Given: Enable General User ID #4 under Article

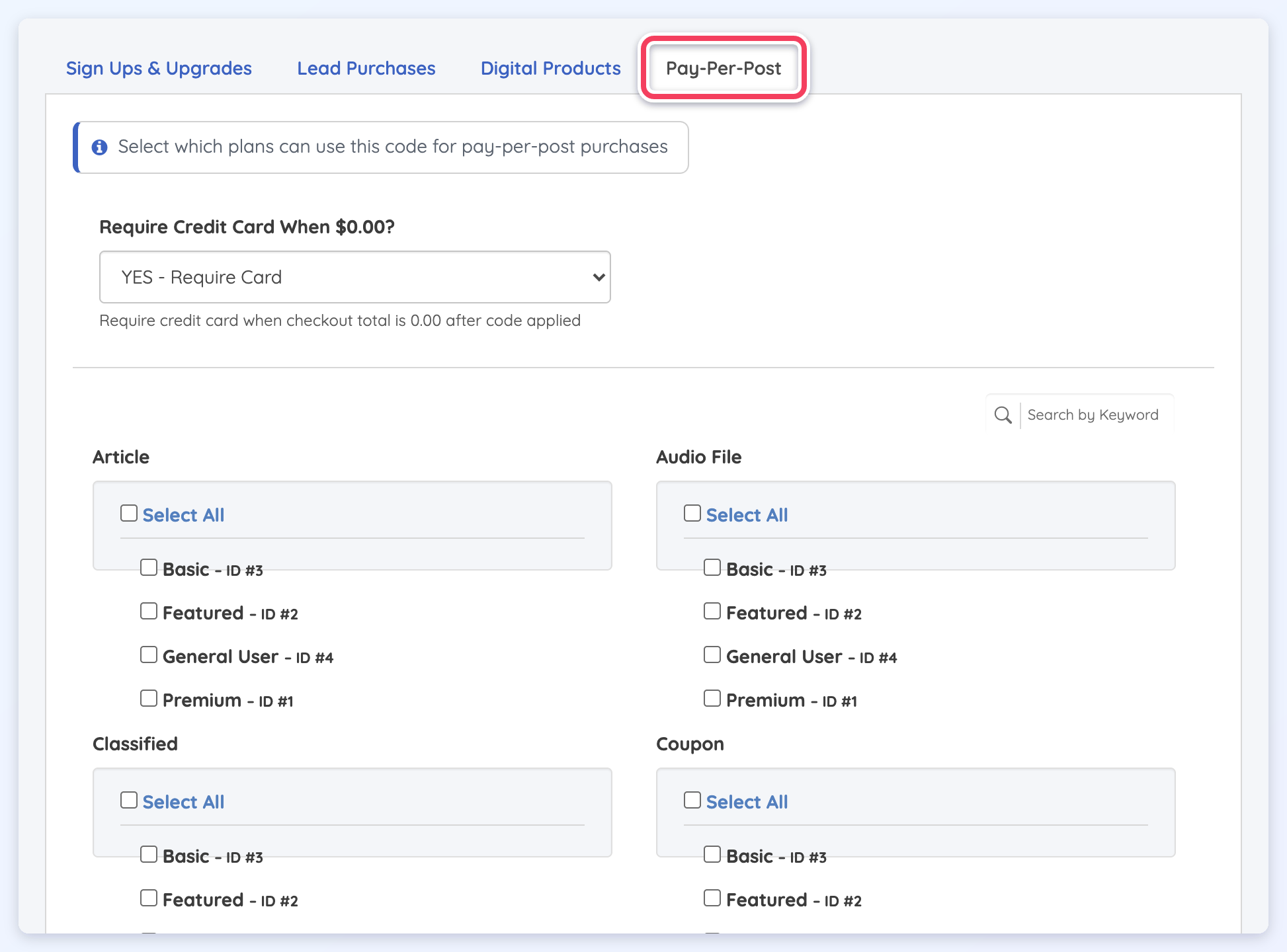Looking at the screenshot, I should click(x=149, y=654).
